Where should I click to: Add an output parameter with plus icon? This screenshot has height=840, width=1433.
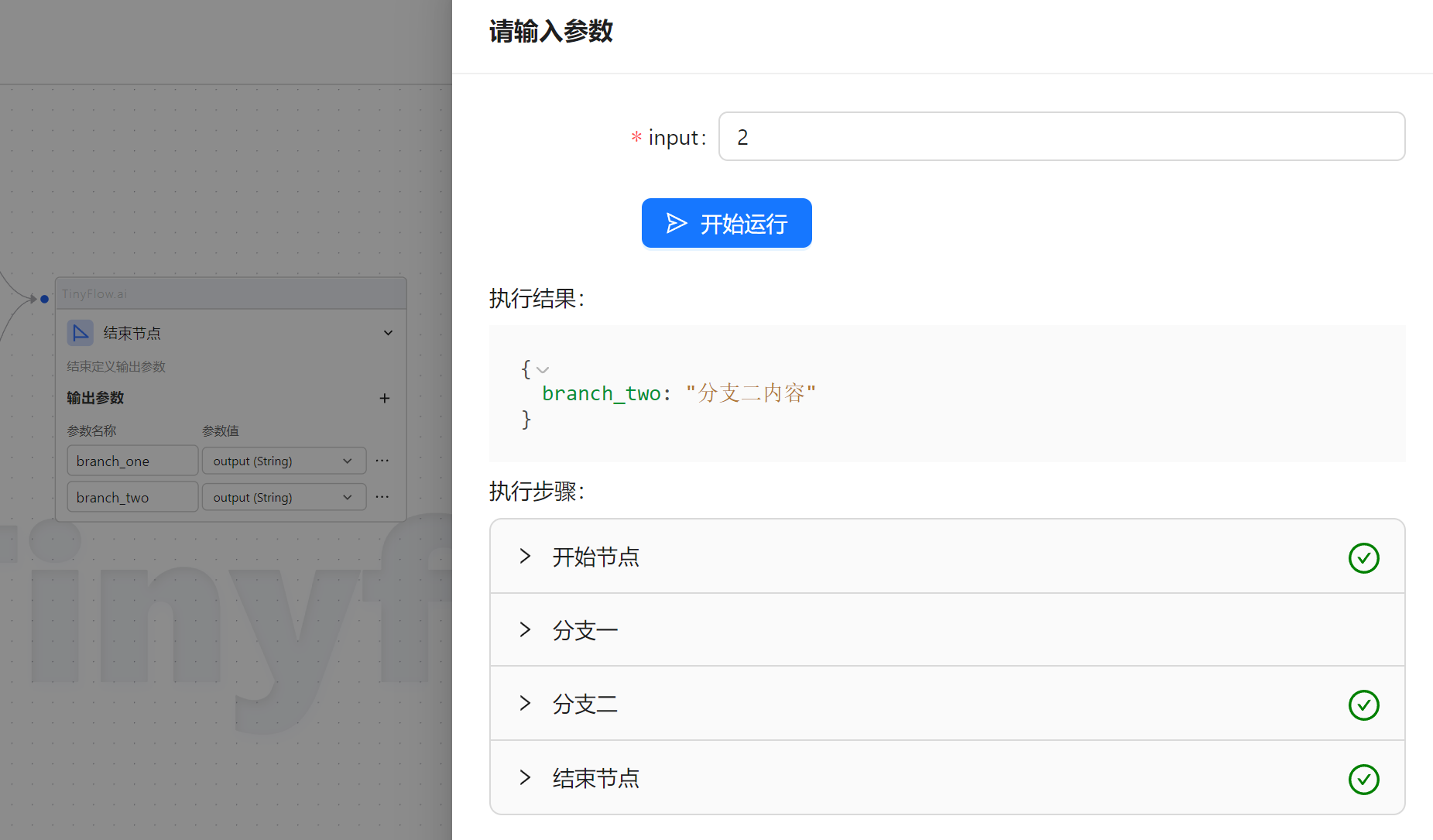385,398
